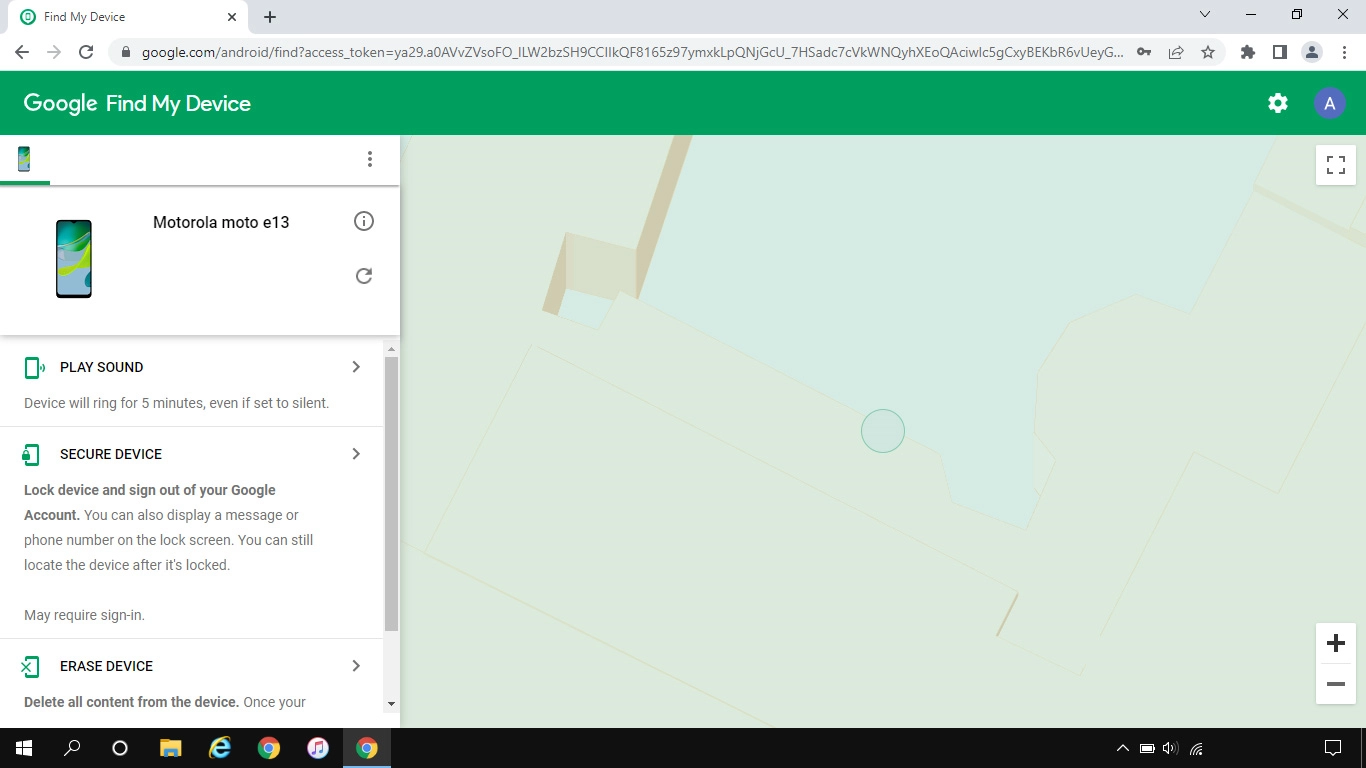Refresh the Motorola moto e13 location
1366x768 pixels.
click(x=364, y=276)
